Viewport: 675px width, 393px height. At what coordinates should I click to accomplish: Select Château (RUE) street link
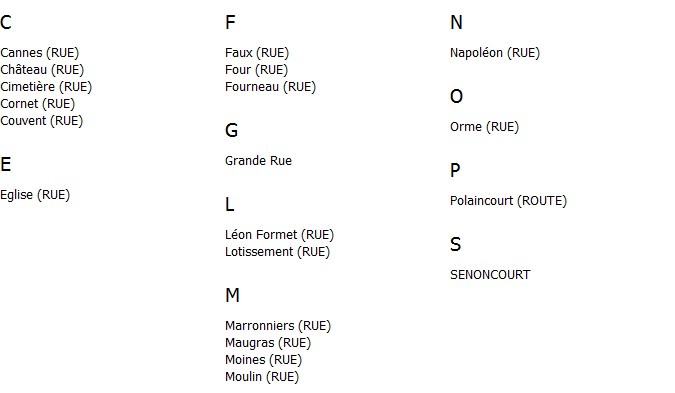42,70
